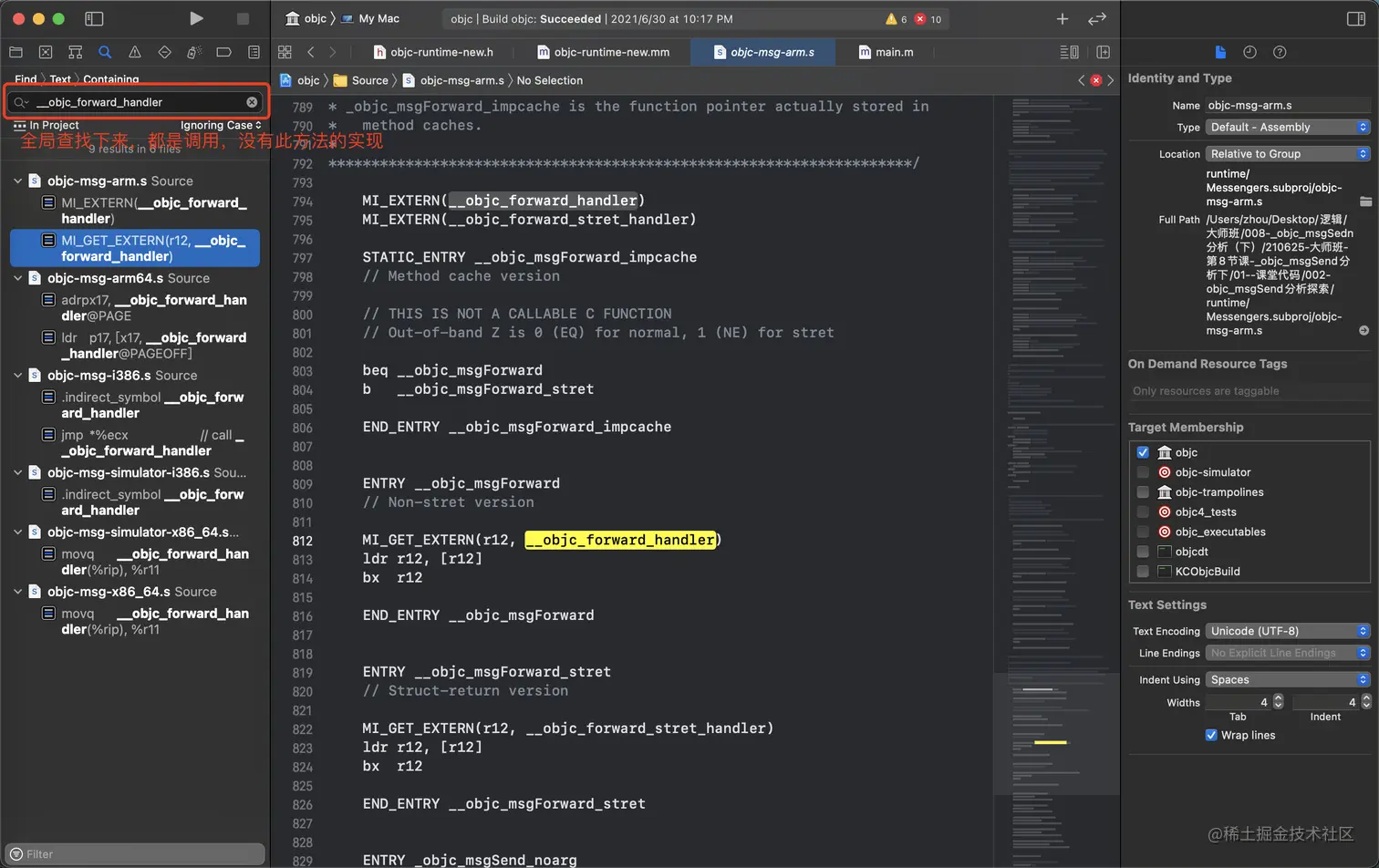Toggle the navigator sidebar visibility
Viewport: 1379px width, 868px height.
94,18
